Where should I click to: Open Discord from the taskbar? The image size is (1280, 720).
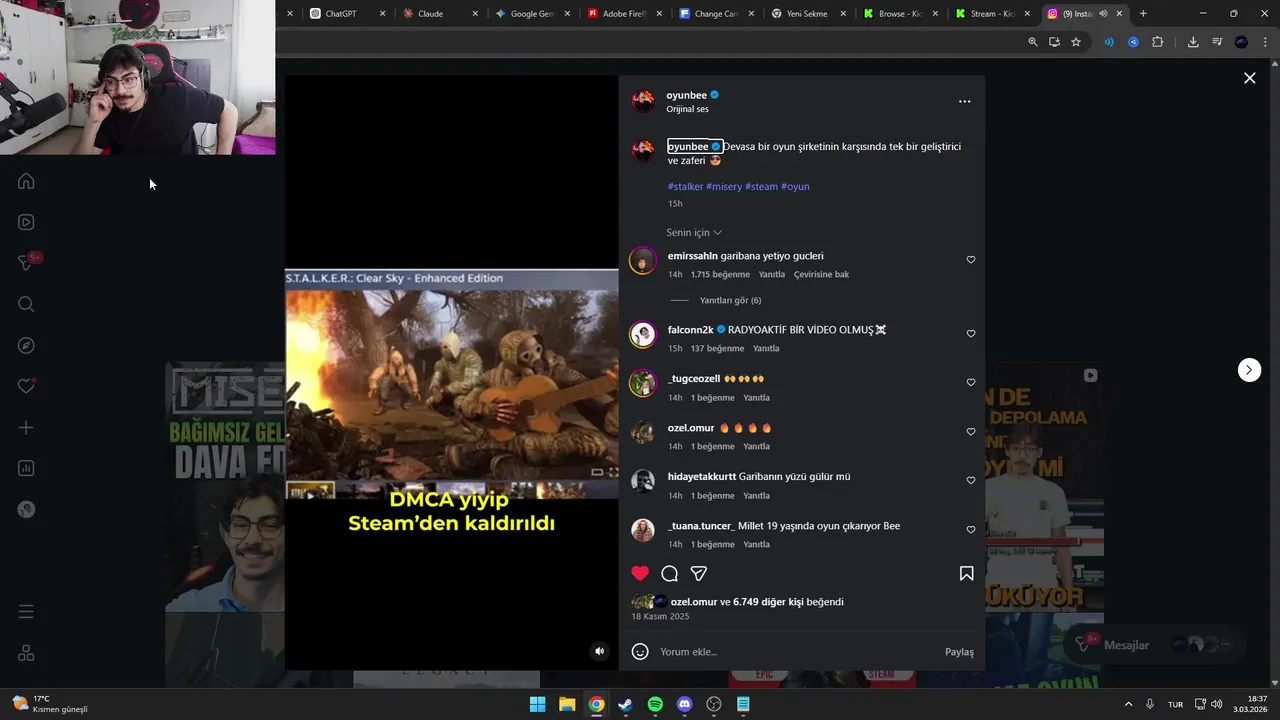click(x=684, y=704)
